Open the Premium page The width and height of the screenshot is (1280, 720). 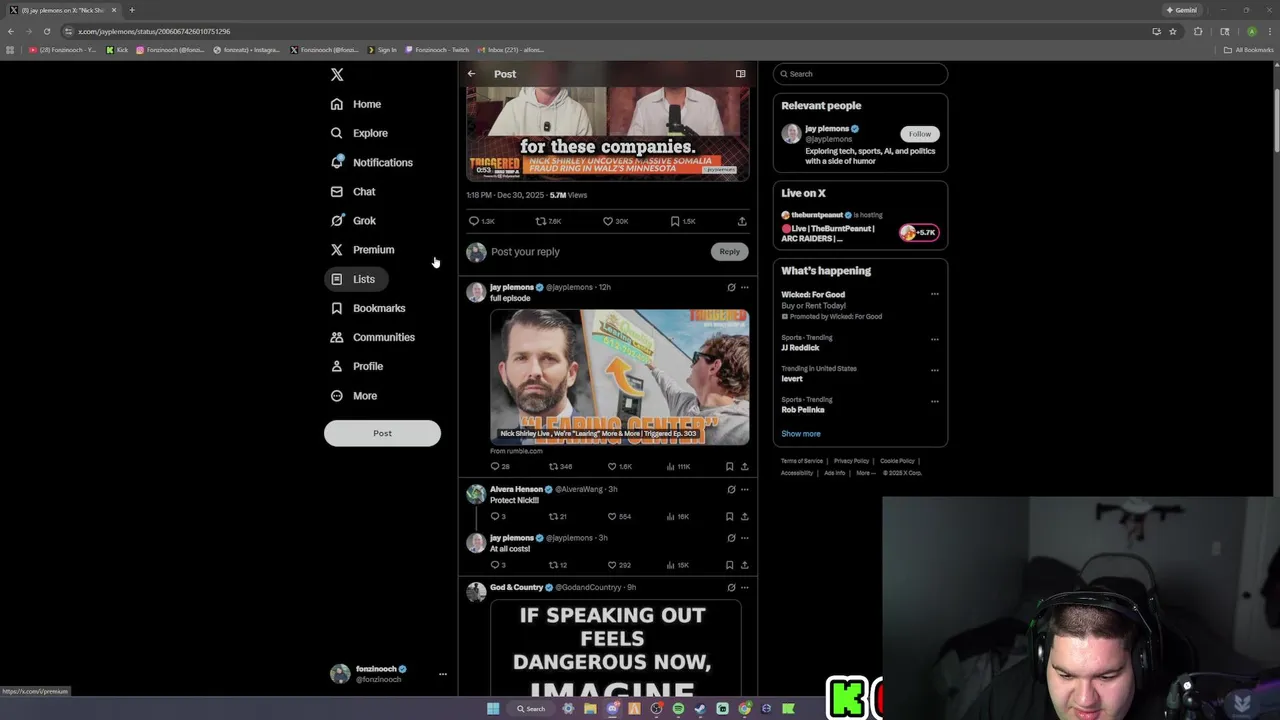pos(362,250)
